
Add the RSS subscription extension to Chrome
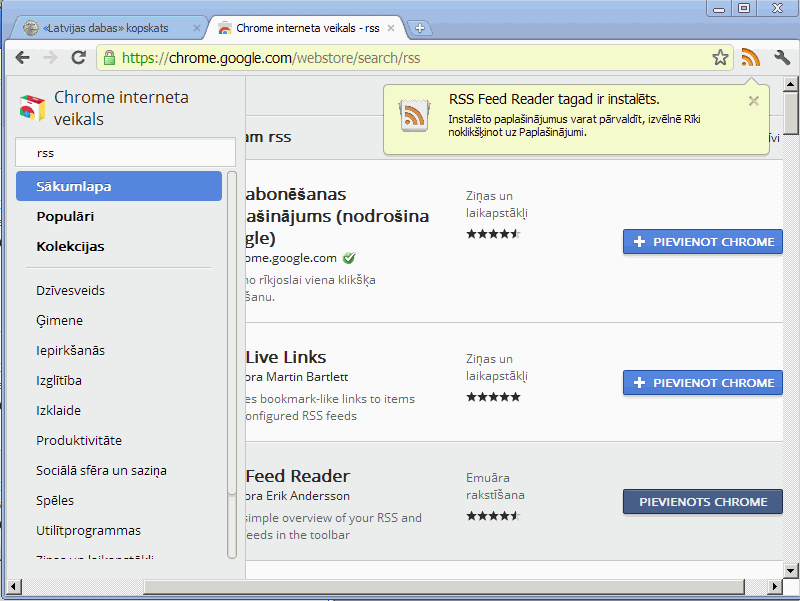[703, 242]
